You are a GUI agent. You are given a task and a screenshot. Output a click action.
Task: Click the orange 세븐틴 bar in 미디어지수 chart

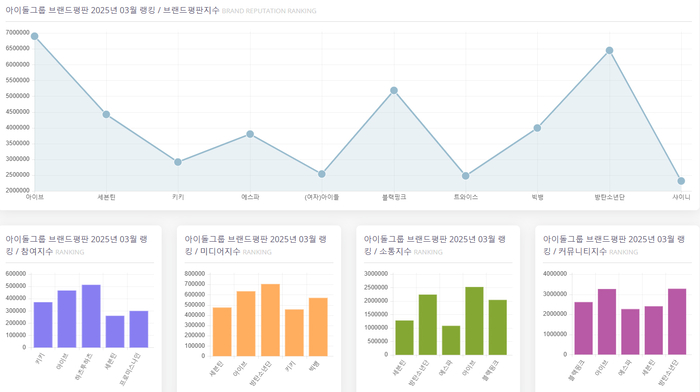pos(222,332)
